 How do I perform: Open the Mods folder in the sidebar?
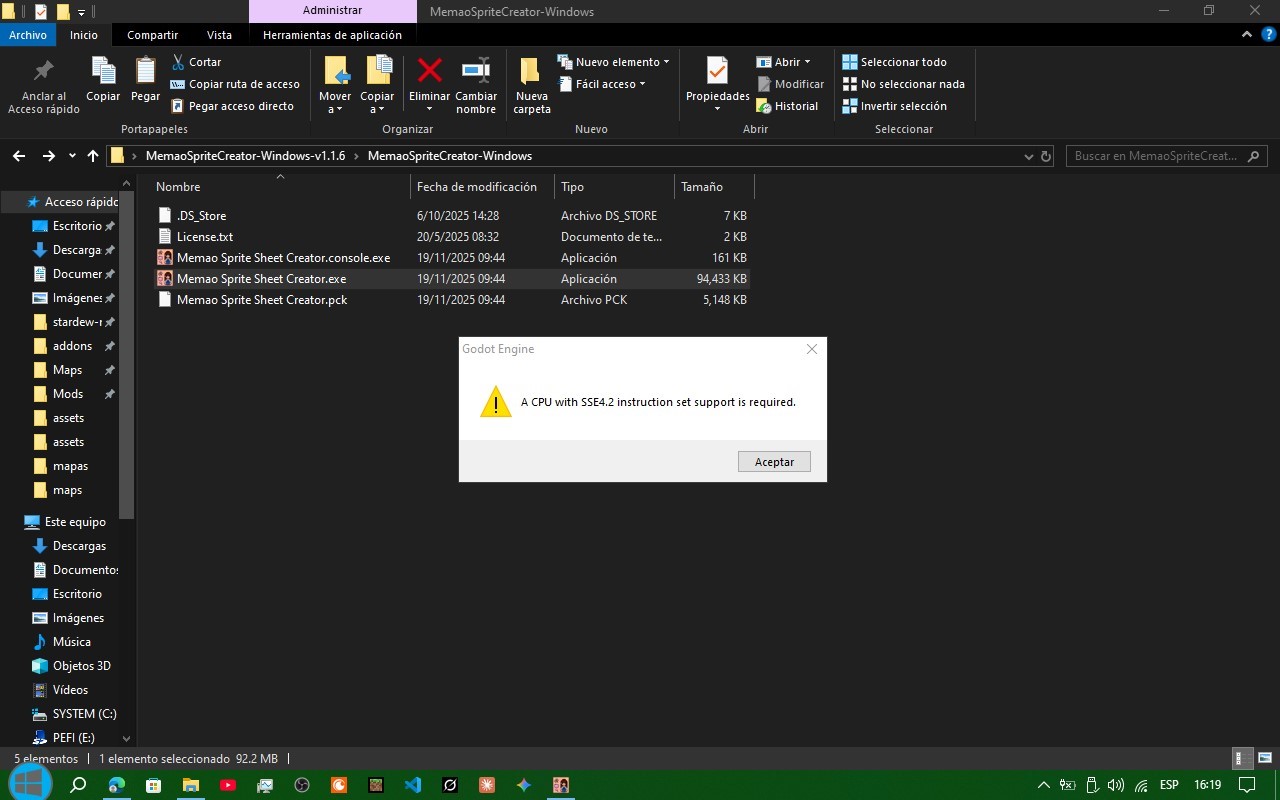[x=68, y=394]
